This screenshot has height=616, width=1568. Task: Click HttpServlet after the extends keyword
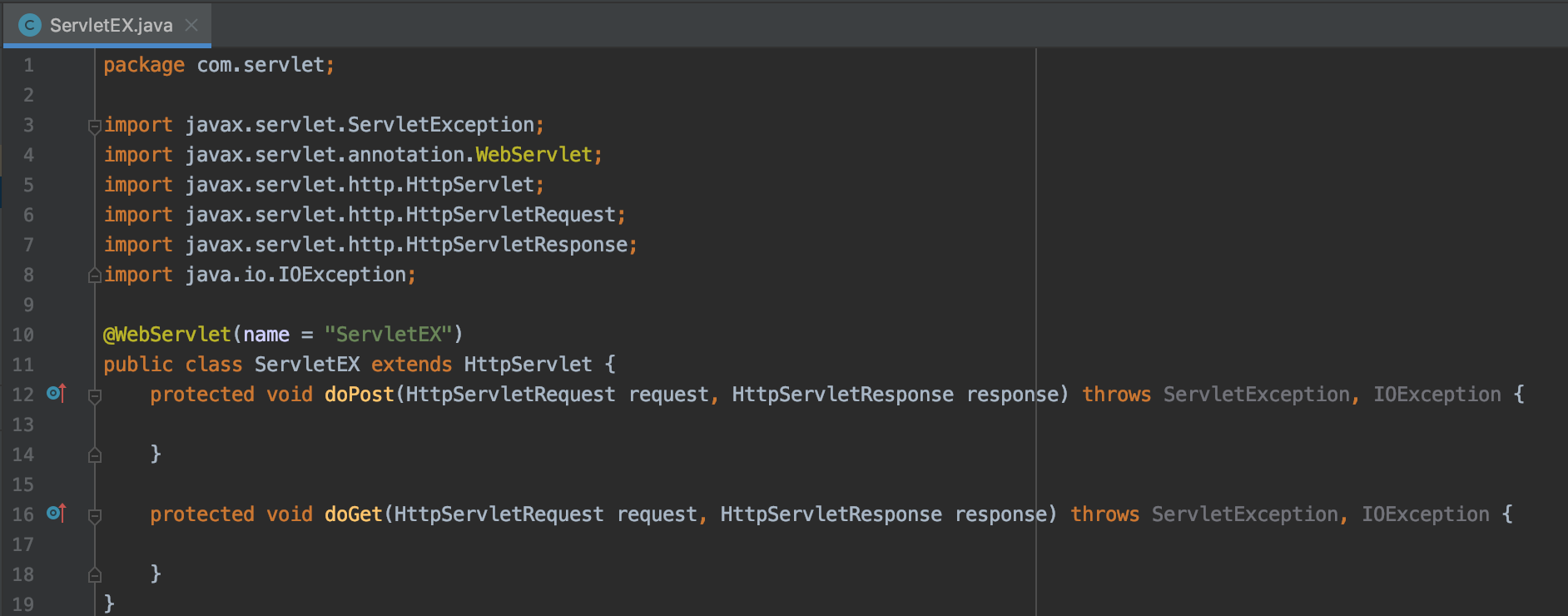pyautogui.click(x=528, y=365)
